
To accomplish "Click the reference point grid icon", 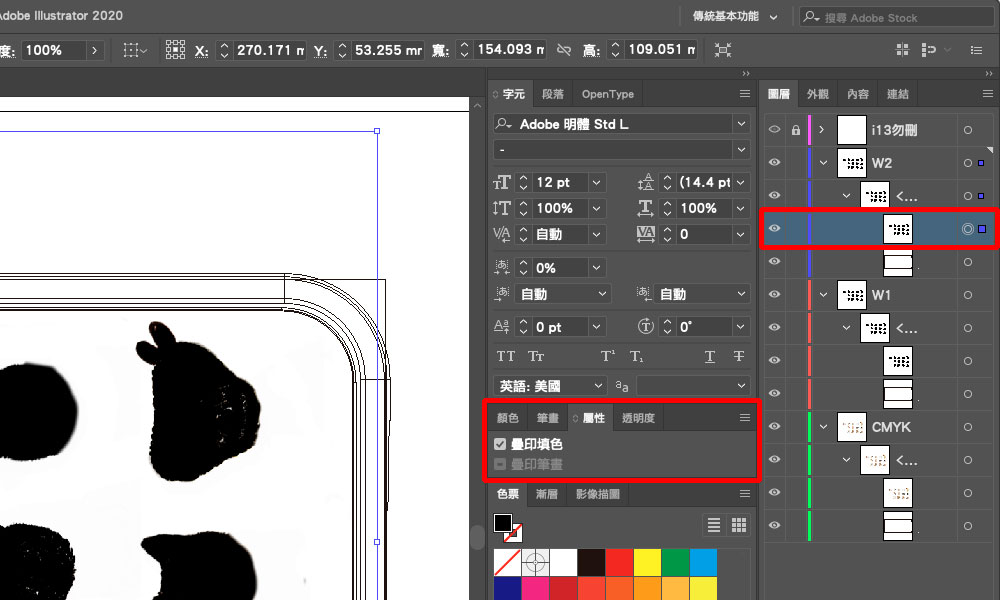I will 176,50.
